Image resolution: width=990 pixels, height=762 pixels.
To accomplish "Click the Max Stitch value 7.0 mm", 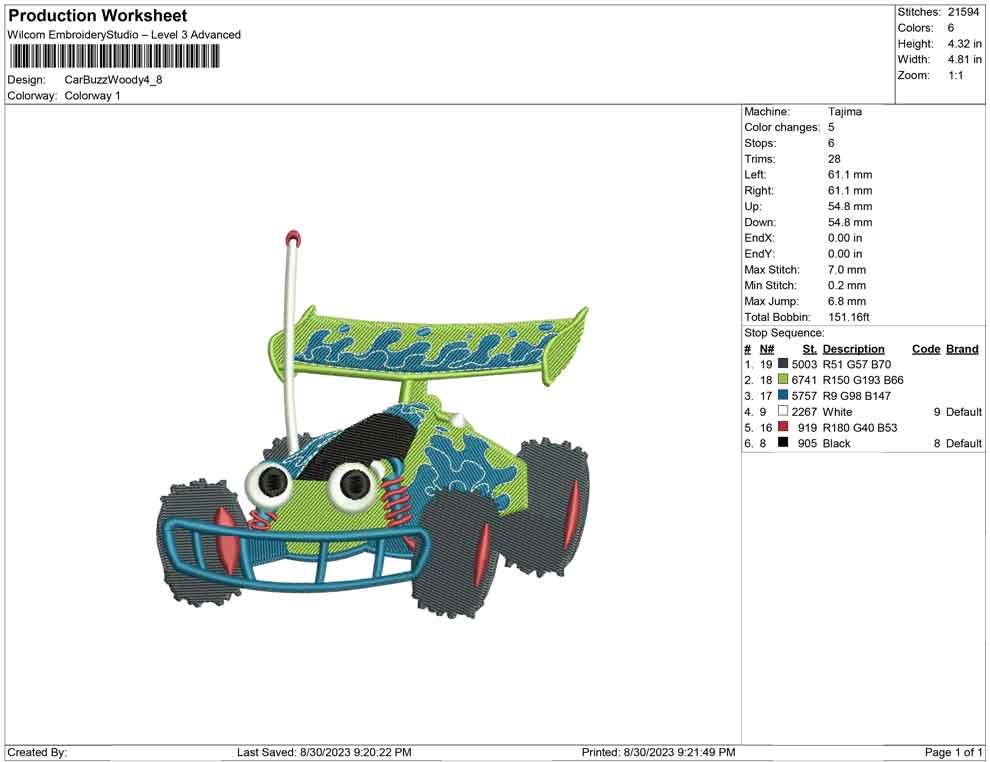I will coord(847,270).
